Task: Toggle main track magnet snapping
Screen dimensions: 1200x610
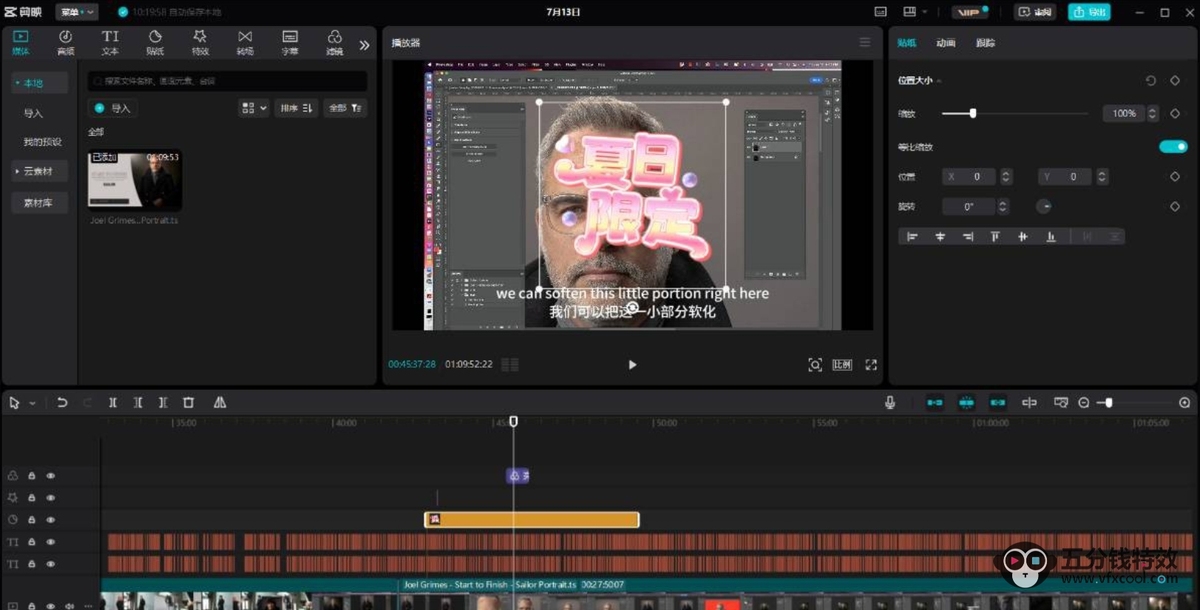Action: pyautogui.click(x=935, y=402)
